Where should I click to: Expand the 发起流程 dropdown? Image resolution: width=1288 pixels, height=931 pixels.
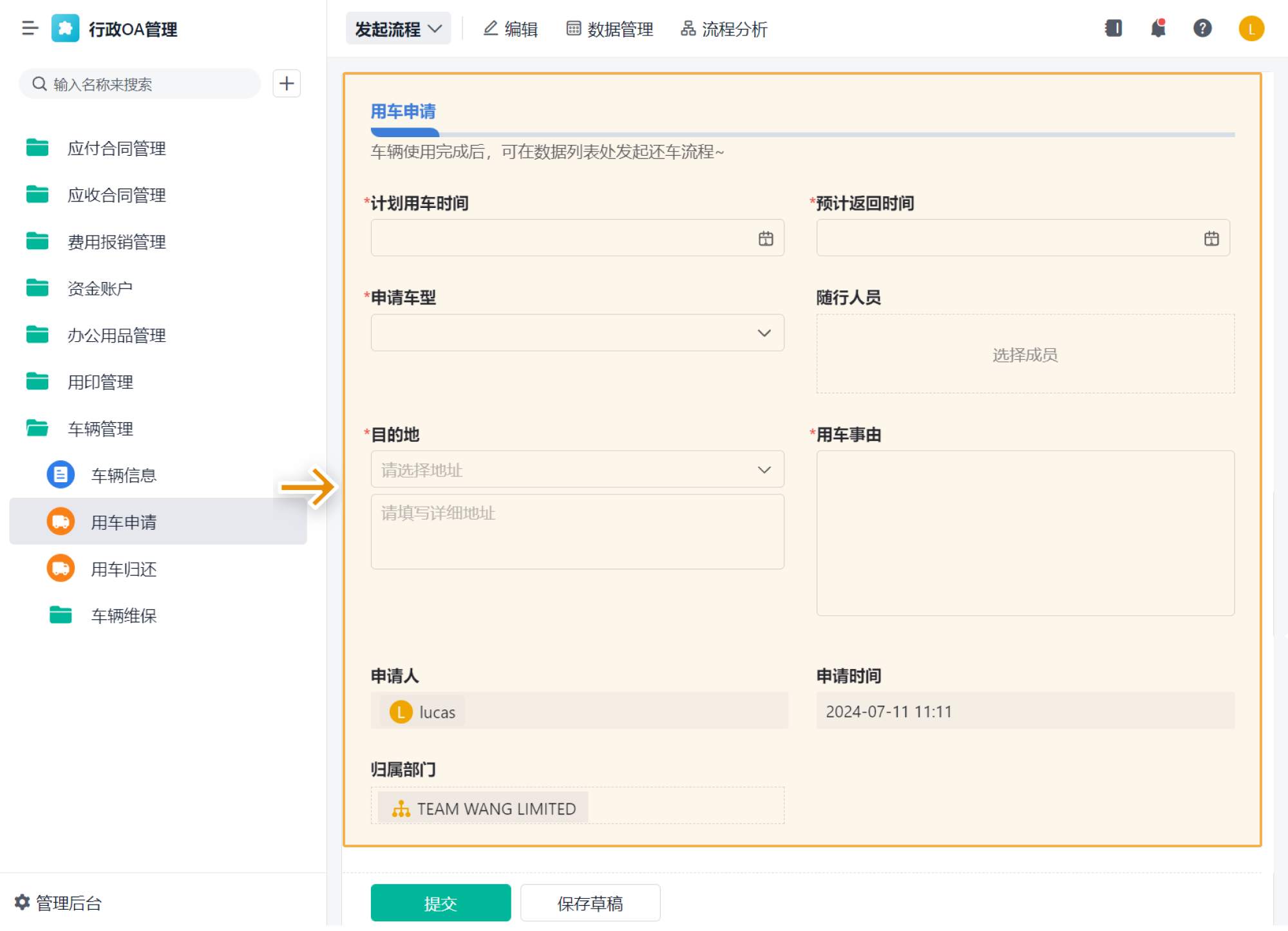pos(397,28)
